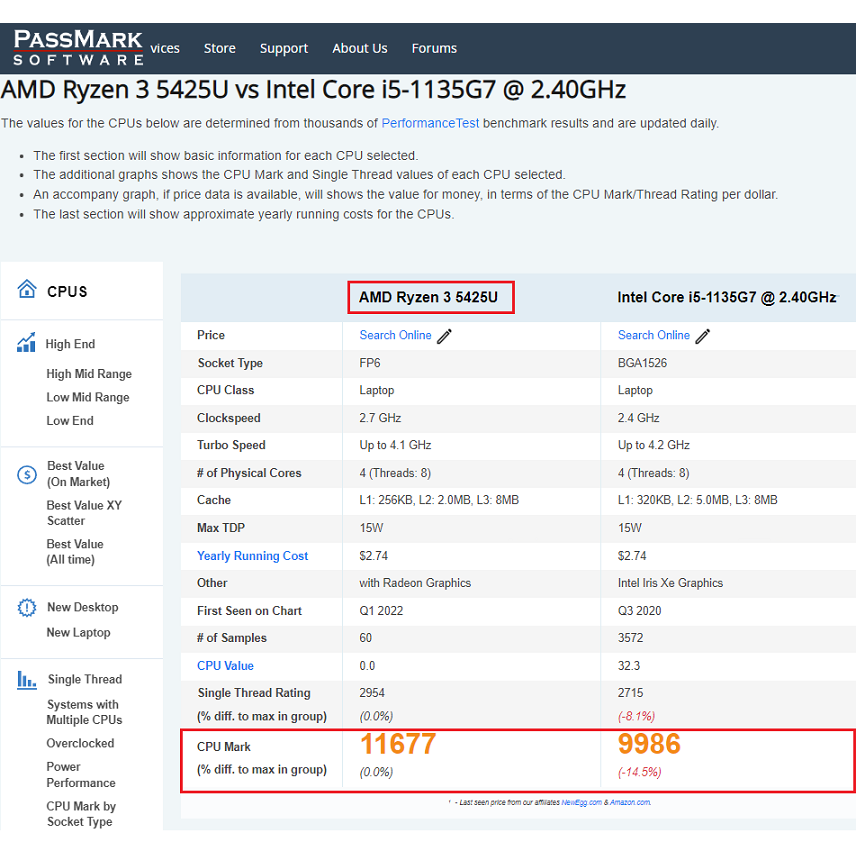Open the CPU Value link

(x=225, y=665)
